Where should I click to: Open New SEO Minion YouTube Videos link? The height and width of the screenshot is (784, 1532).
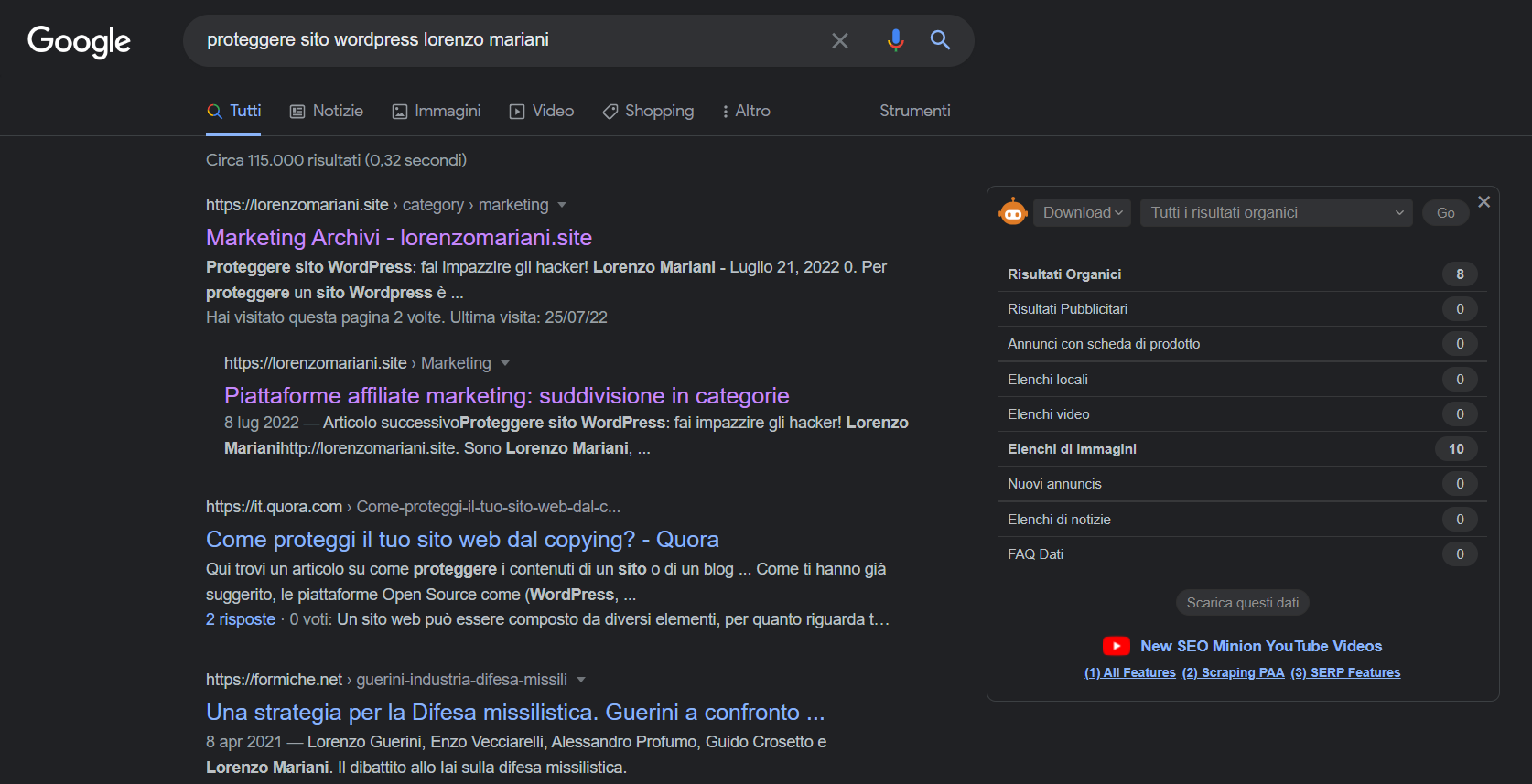point(1261,646)
